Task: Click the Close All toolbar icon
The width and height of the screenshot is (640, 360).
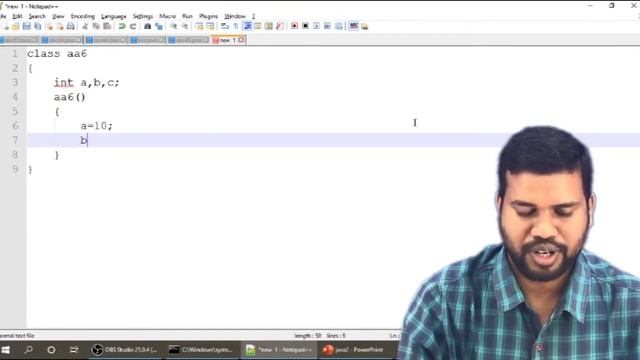Action: pos(60,27)
